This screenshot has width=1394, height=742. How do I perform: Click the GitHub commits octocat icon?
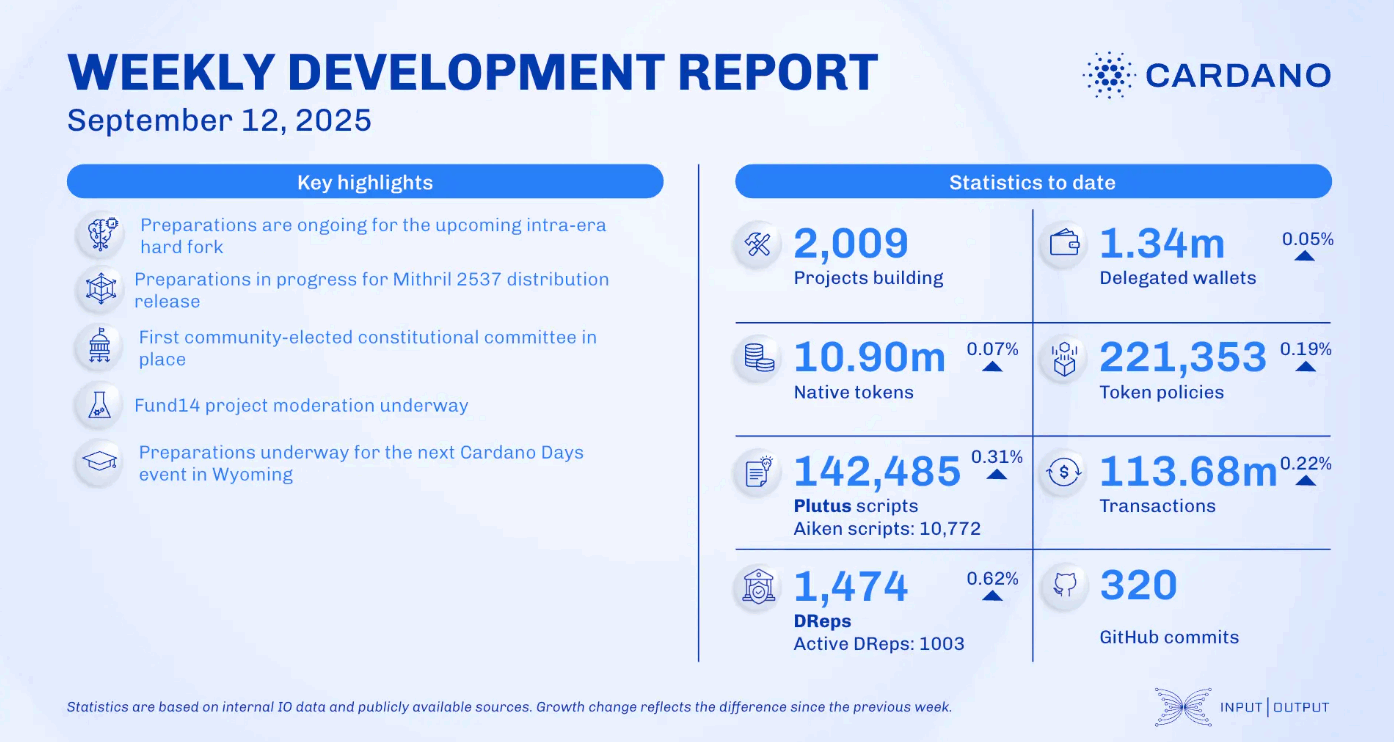(1064, 588)
